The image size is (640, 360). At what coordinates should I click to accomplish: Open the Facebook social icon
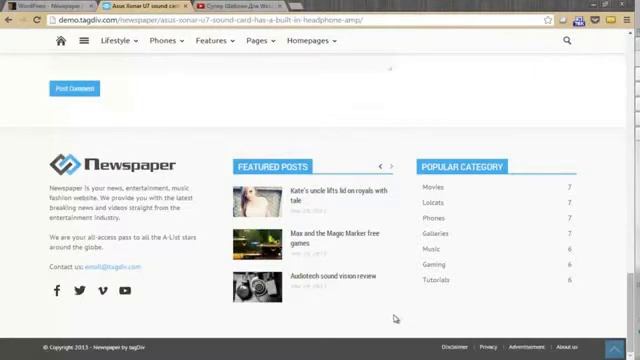pos(57,290)
